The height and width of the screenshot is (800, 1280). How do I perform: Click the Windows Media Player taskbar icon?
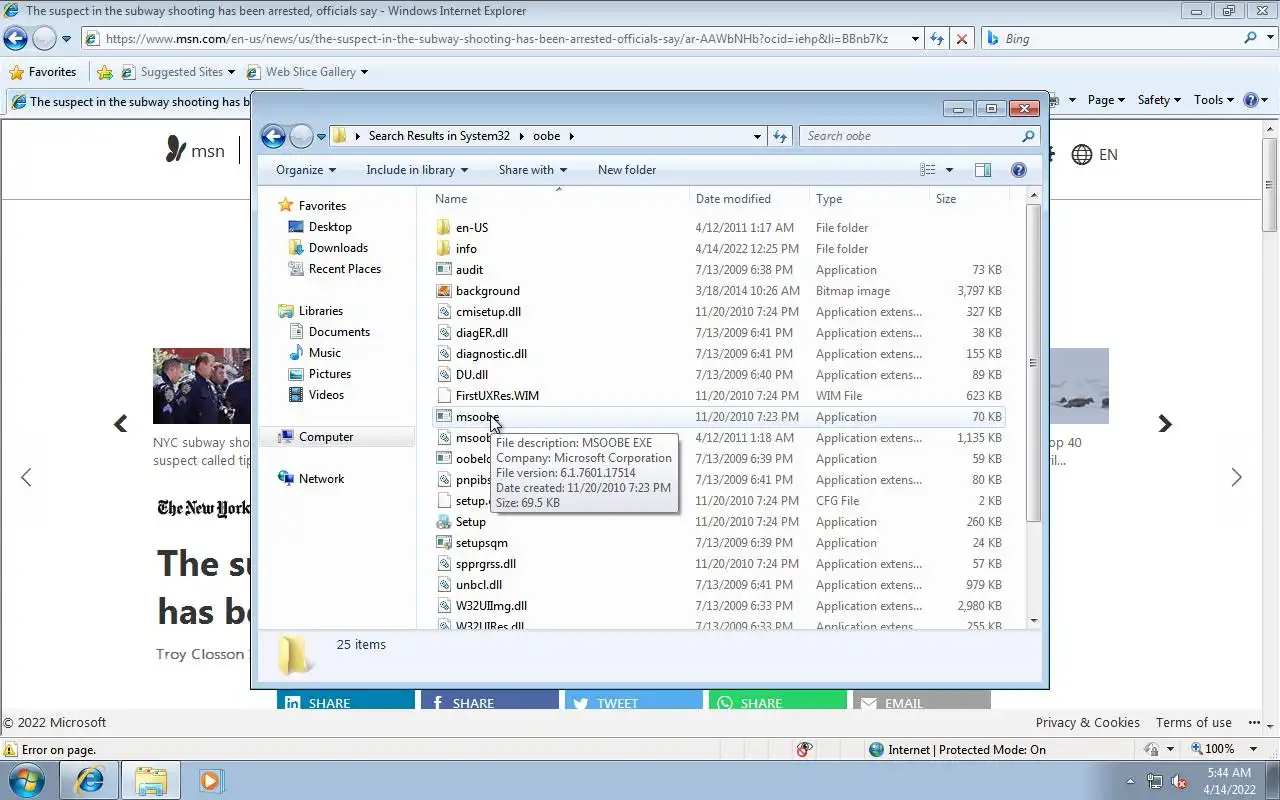[210, 780]
